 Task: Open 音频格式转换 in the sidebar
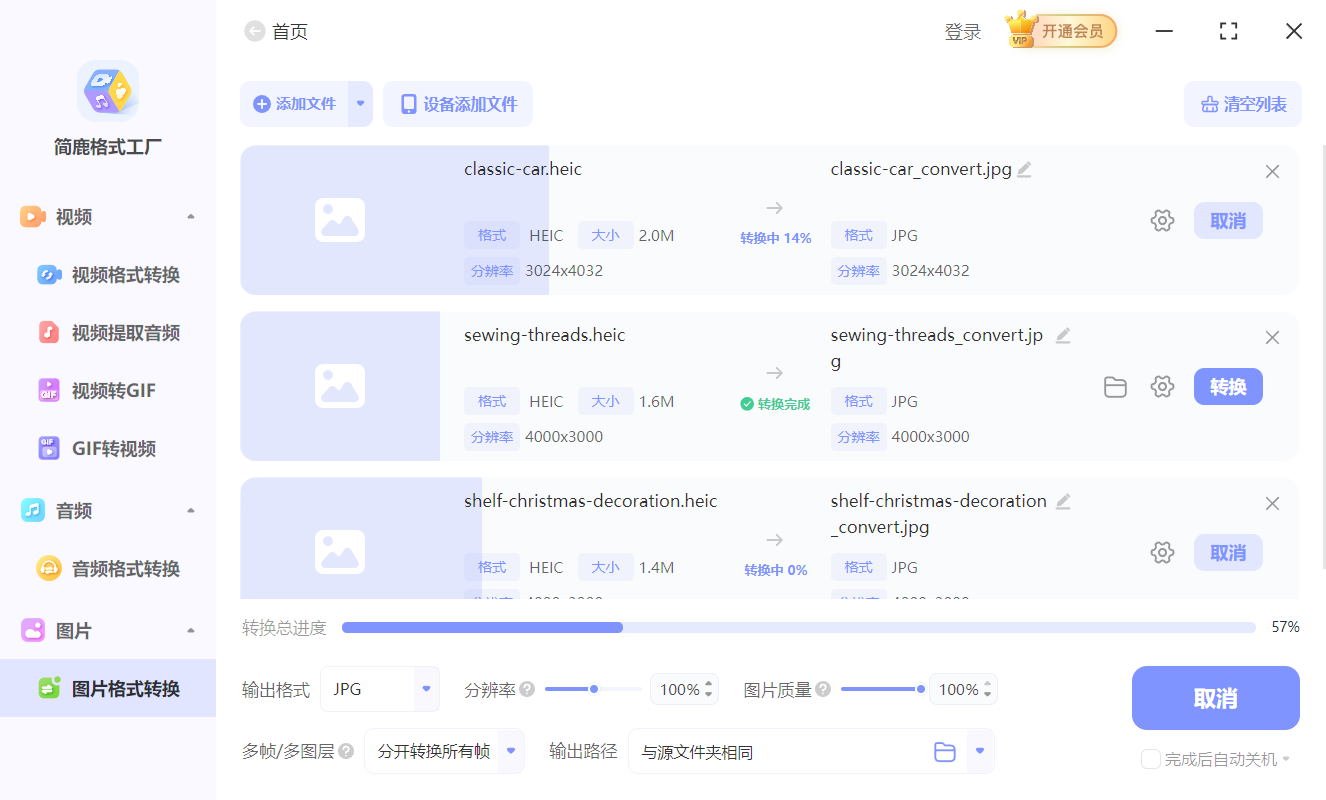(108, 569)
